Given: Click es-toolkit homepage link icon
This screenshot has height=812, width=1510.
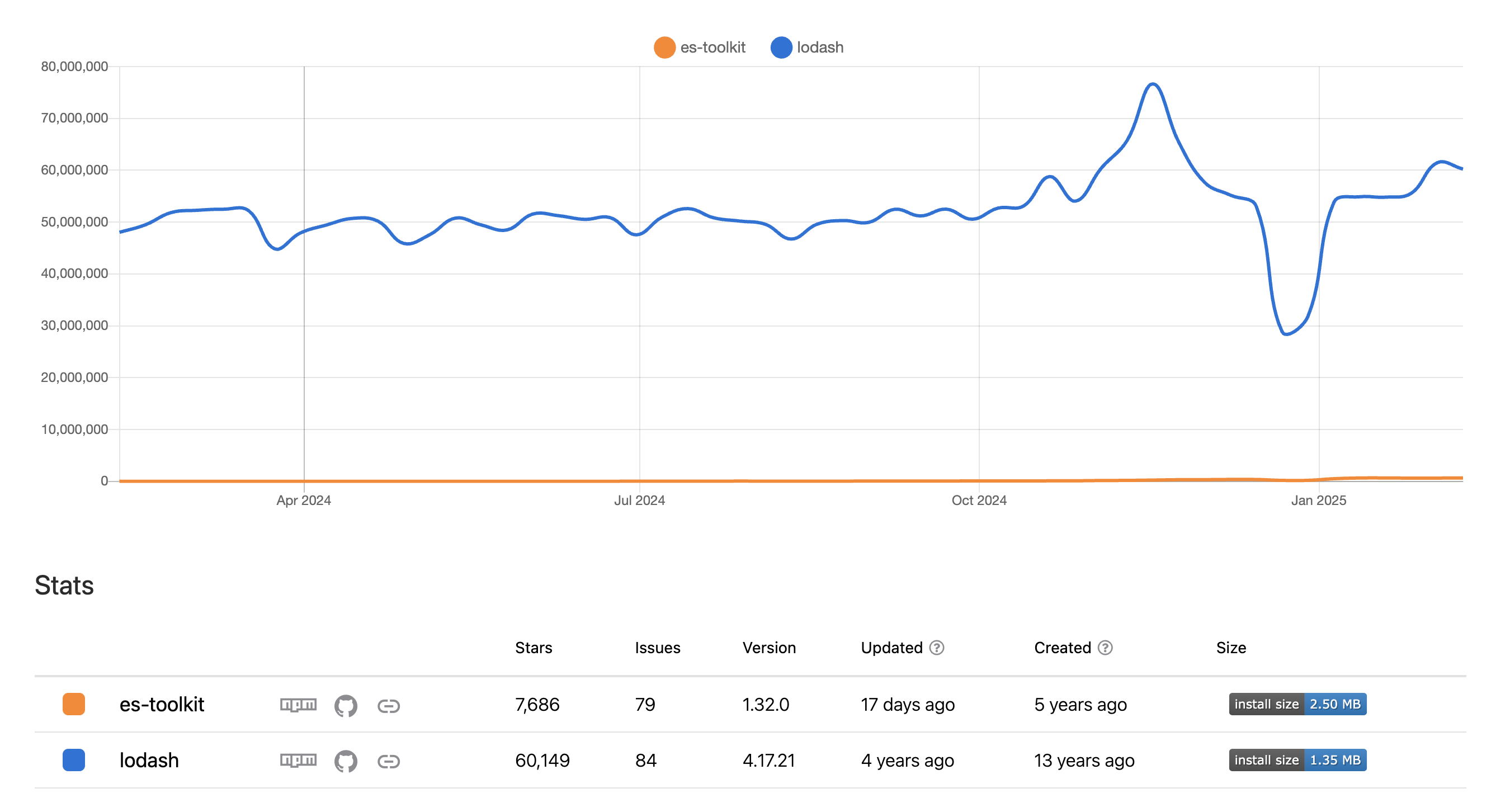Looking at the screenshot, I should (x=388, y=705).
